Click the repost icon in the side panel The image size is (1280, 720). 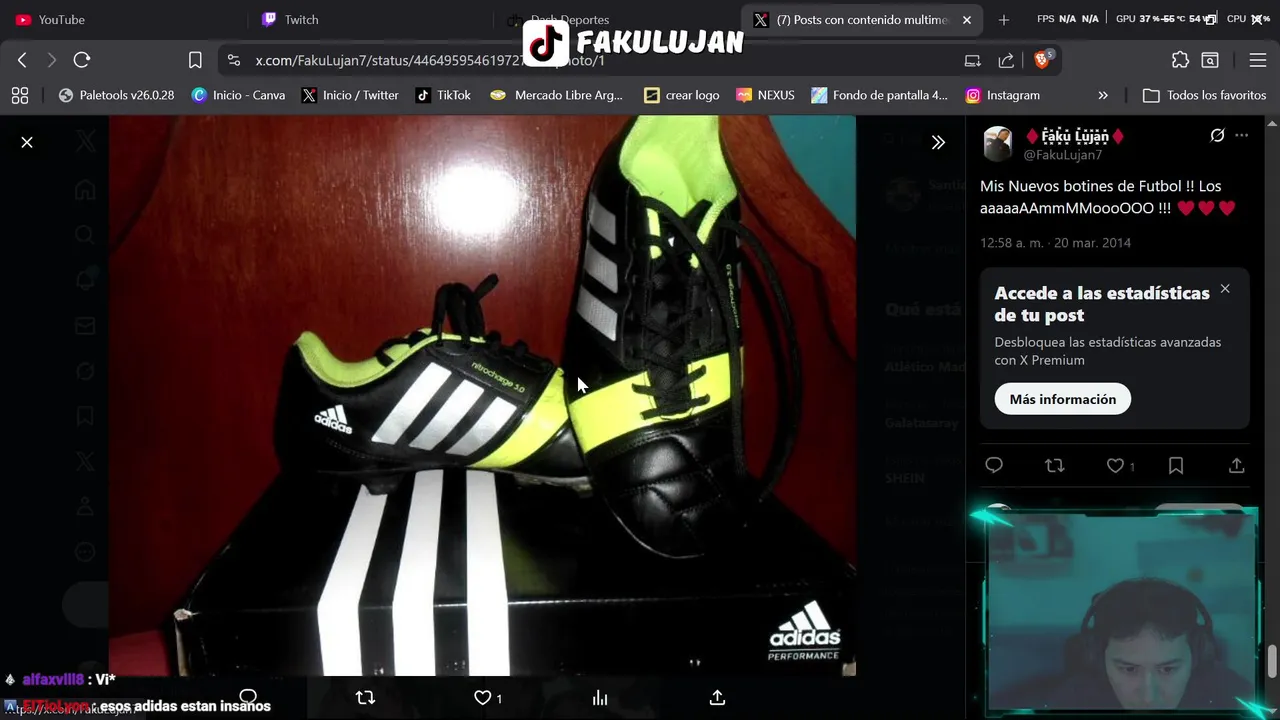(1054, 465)
